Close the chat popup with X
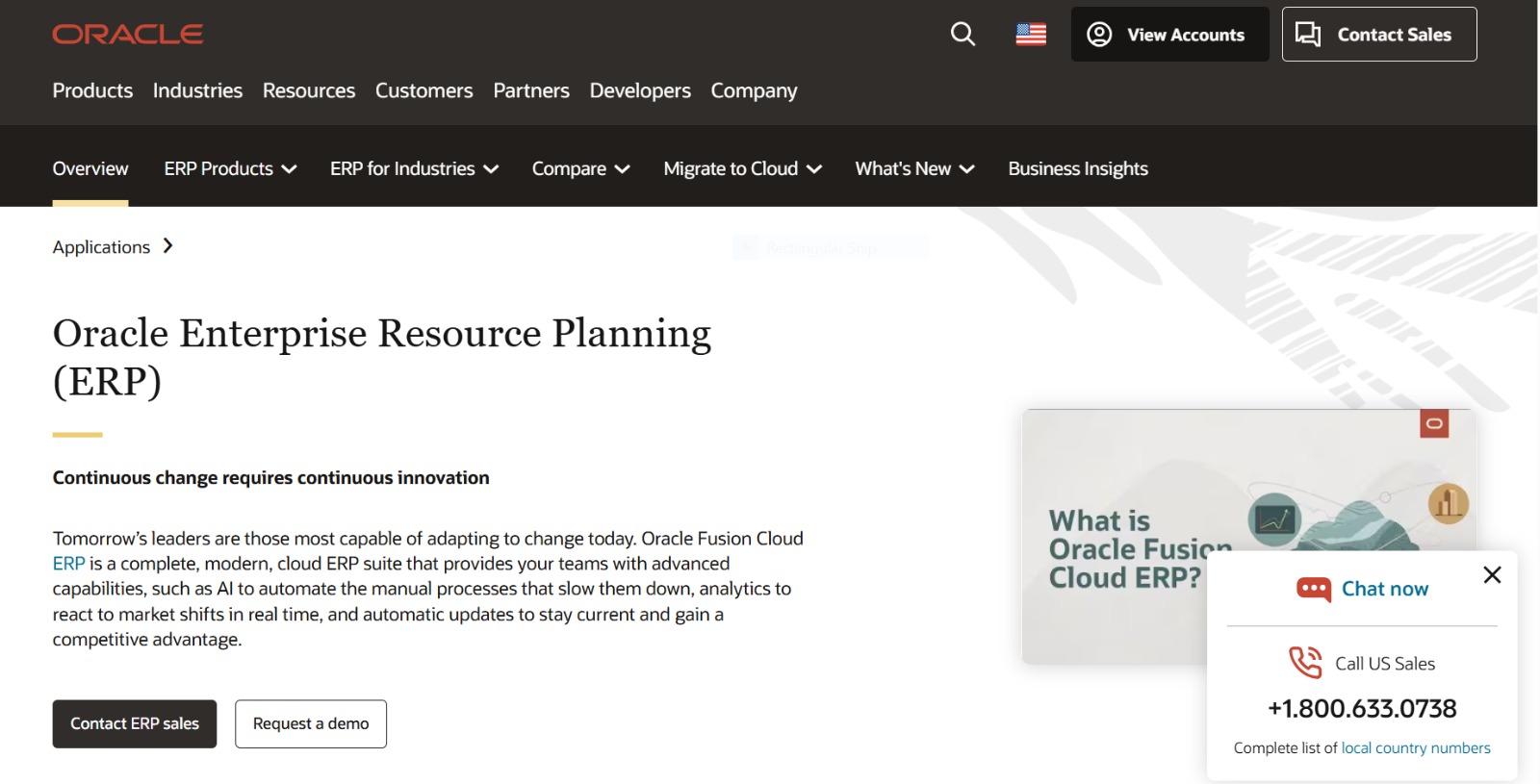Viewport: 1540px width, 784px height. click(x=1492, y=575)
